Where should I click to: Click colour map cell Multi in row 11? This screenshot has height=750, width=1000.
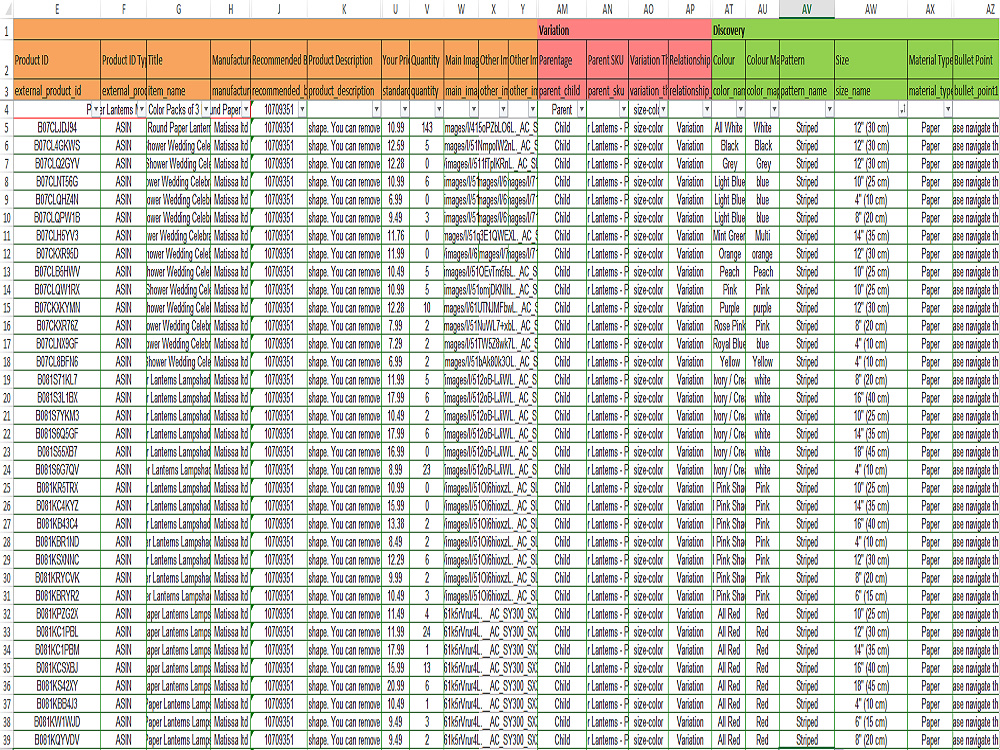762,236
